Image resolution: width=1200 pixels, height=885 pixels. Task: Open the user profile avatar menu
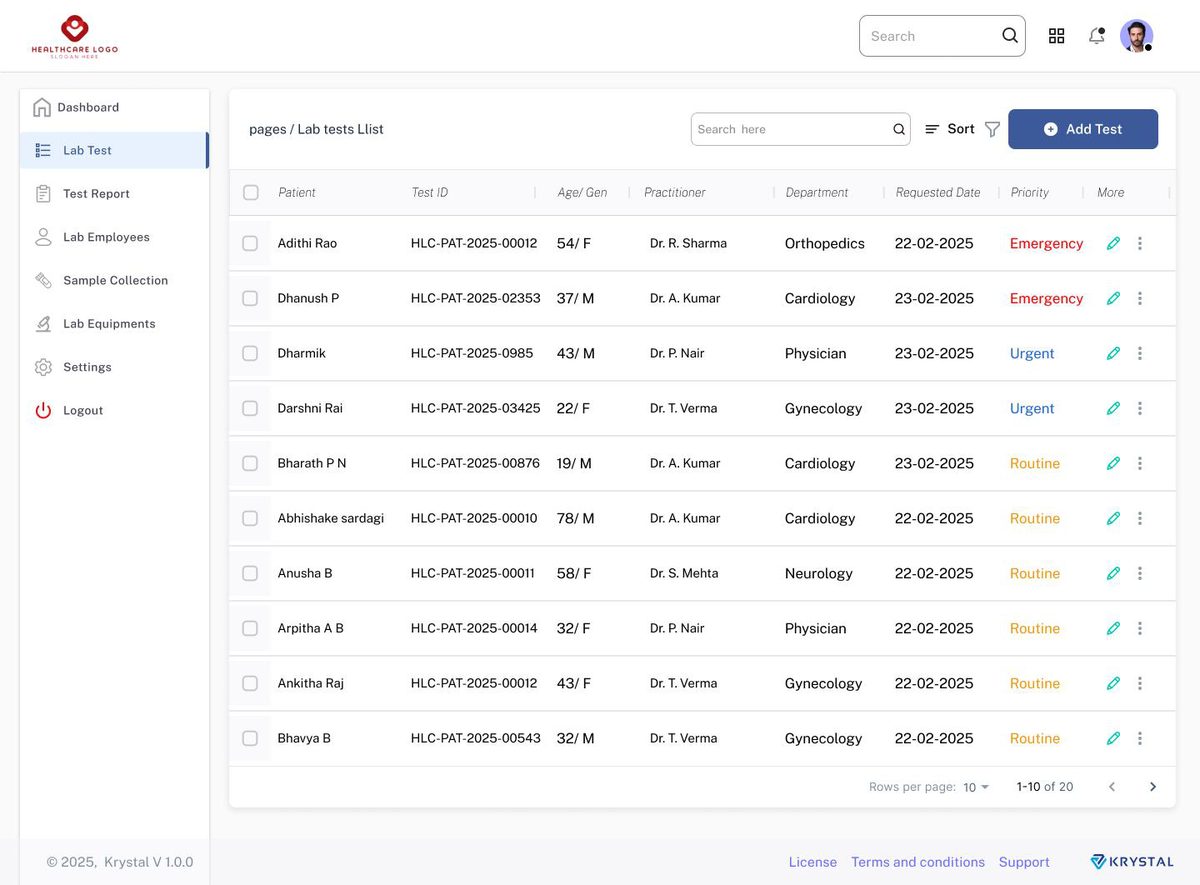[1136, 36]
